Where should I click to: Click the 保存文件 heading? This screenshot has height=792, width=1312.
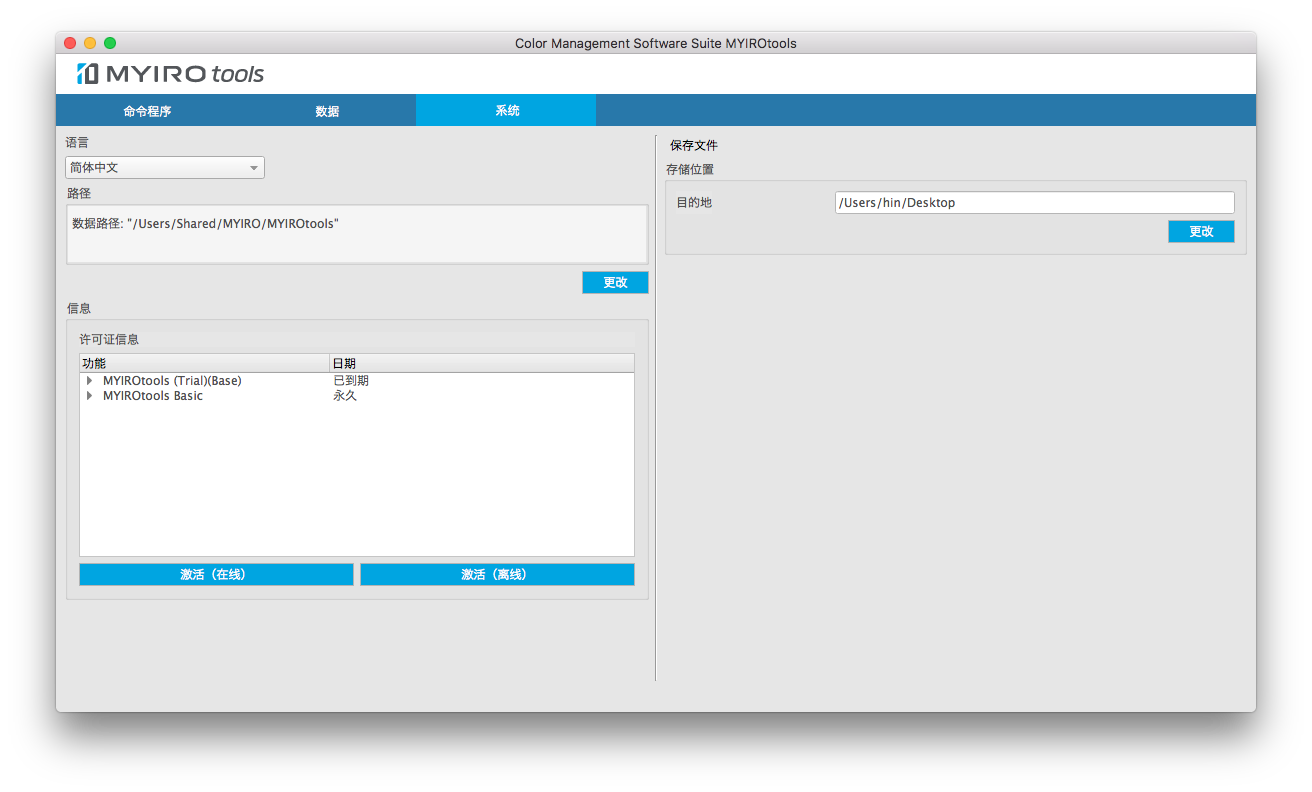click(694, 146)
